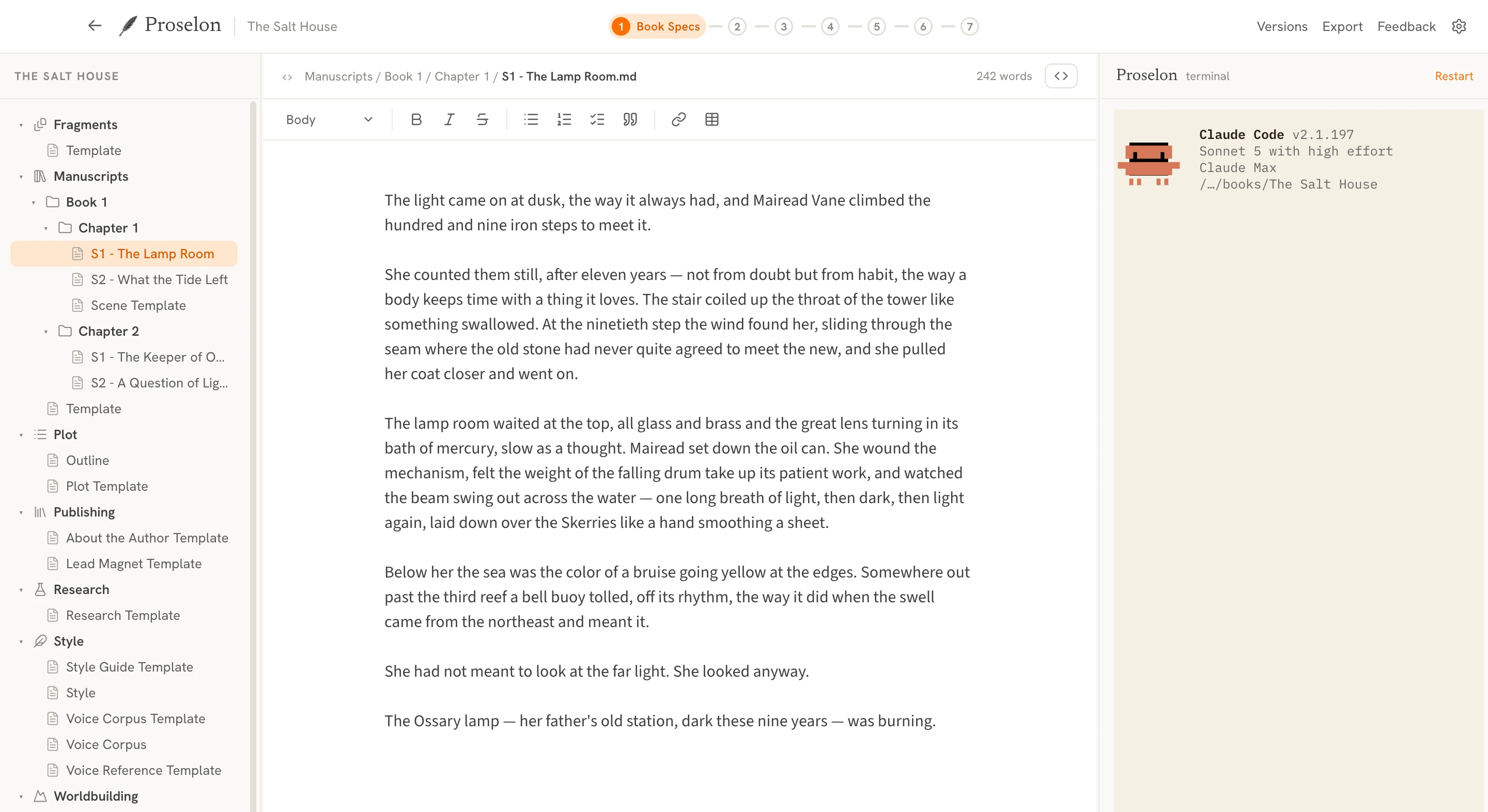Collapse the Fragments section arrow

[x=21, y=126]
